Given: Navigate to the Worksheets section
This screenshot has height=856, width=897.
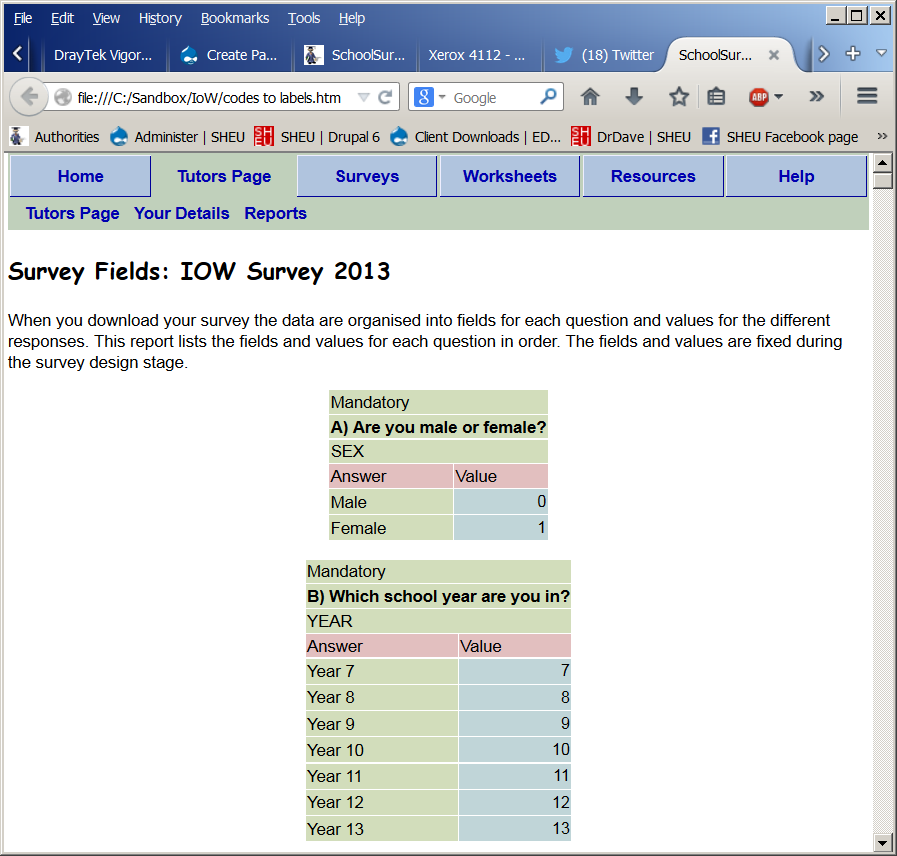Looking at the screenshot, I should (x=509, y=176).
